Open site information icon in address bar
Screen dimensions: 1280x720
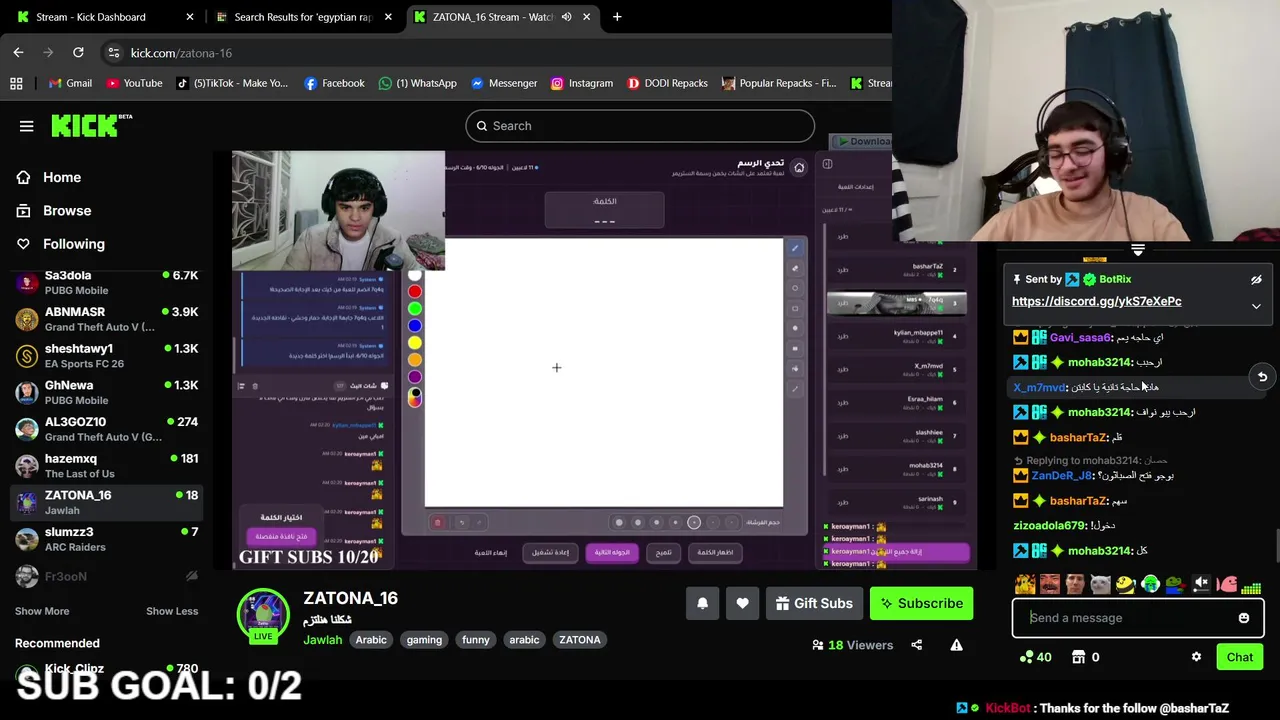[114, 53]
